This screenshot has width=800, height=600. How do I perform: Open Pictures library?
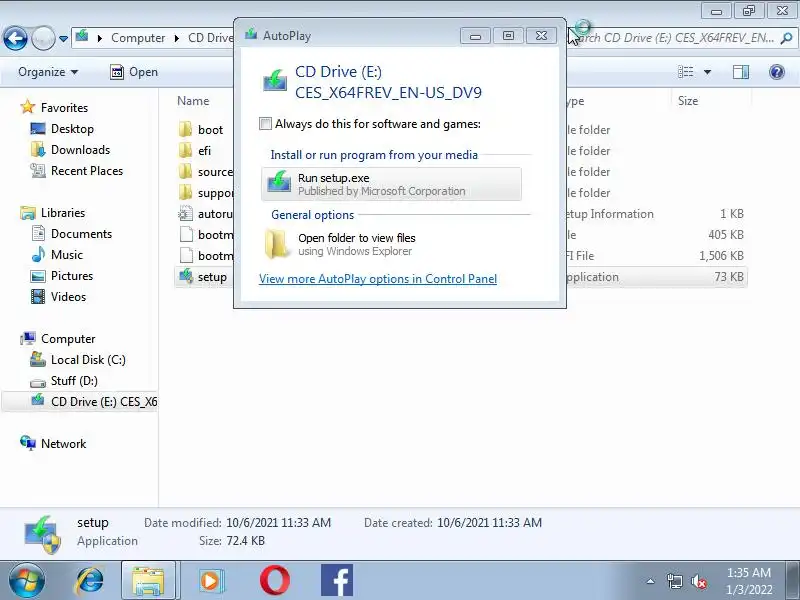pyautogui.click(x=72, y=276)
